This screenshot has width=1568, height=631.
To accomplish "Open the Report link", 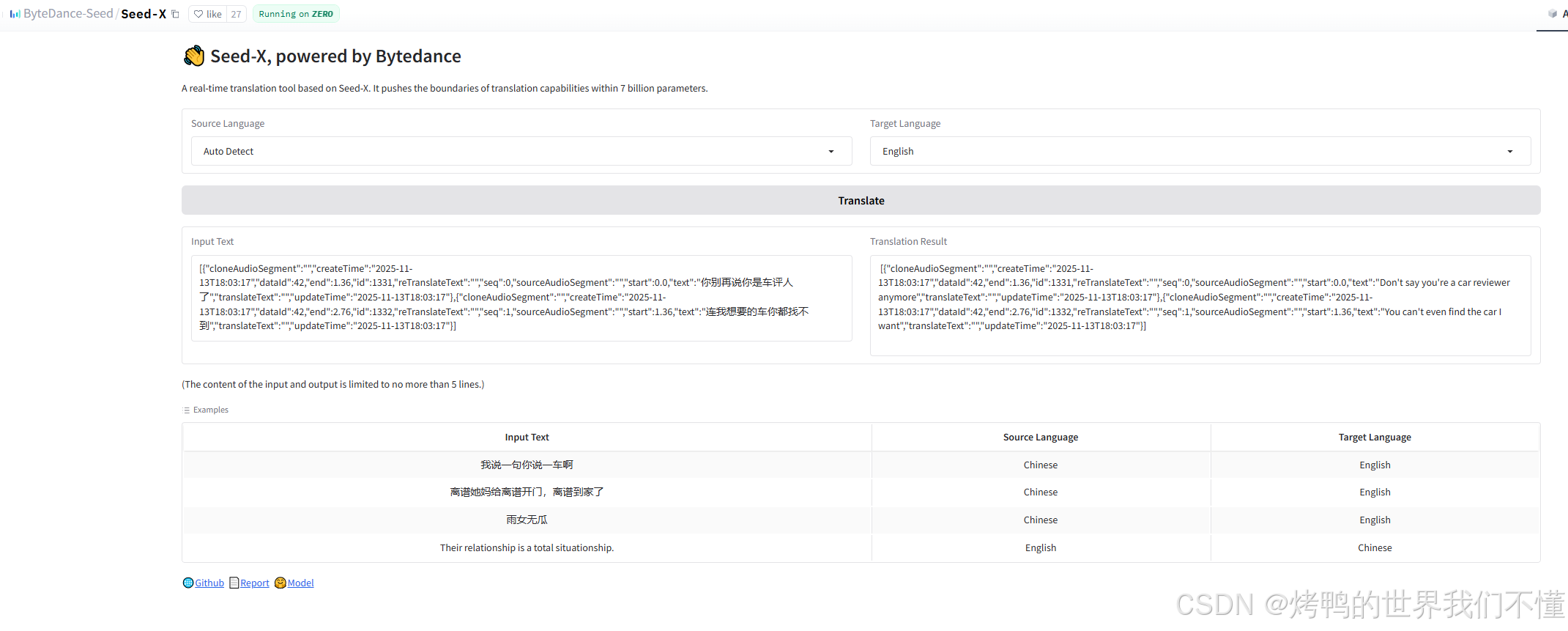I will pyautogui.click(x=255, y=583).
